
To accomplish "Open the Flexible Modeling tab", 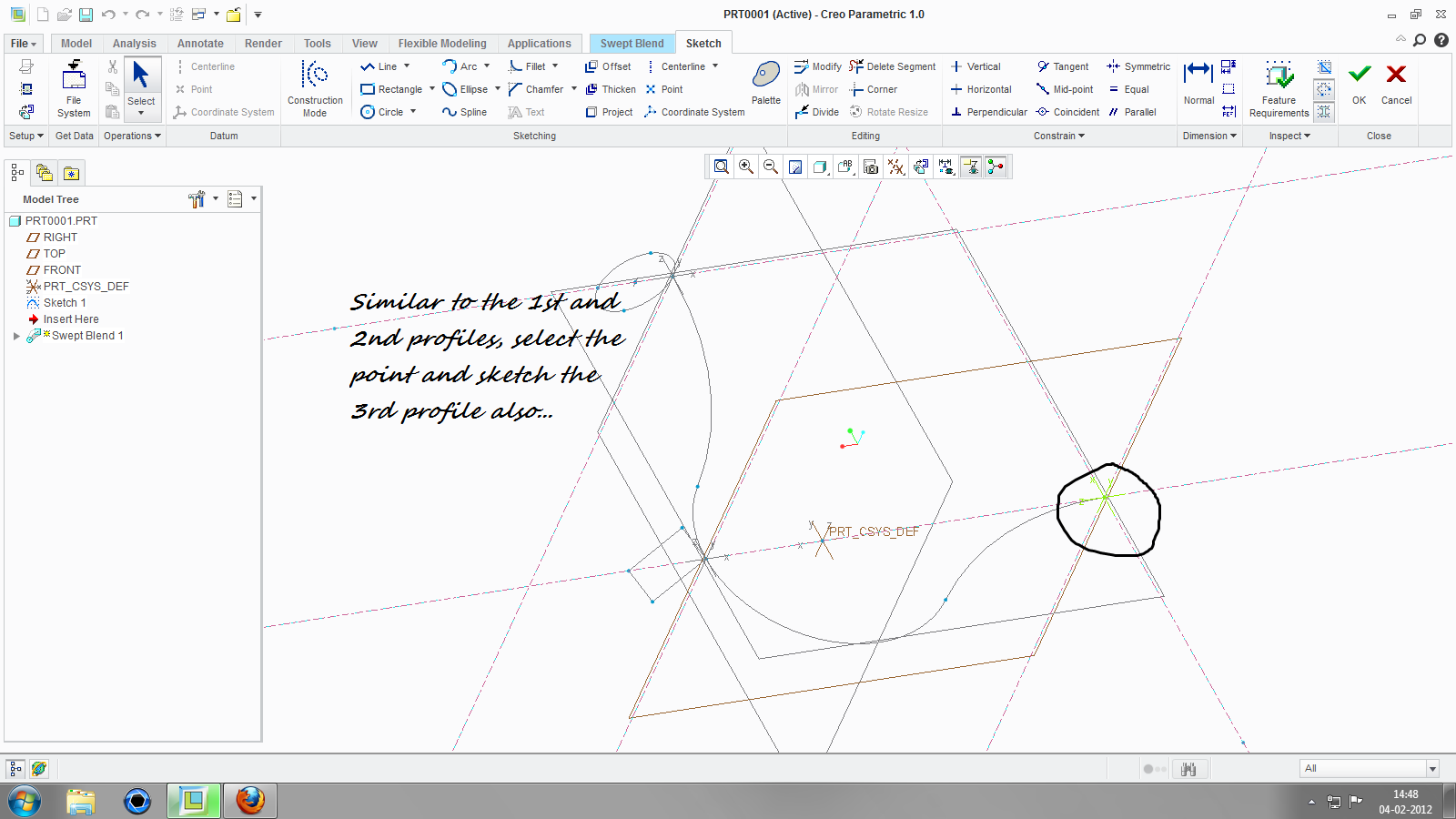I will pos(442,44).
